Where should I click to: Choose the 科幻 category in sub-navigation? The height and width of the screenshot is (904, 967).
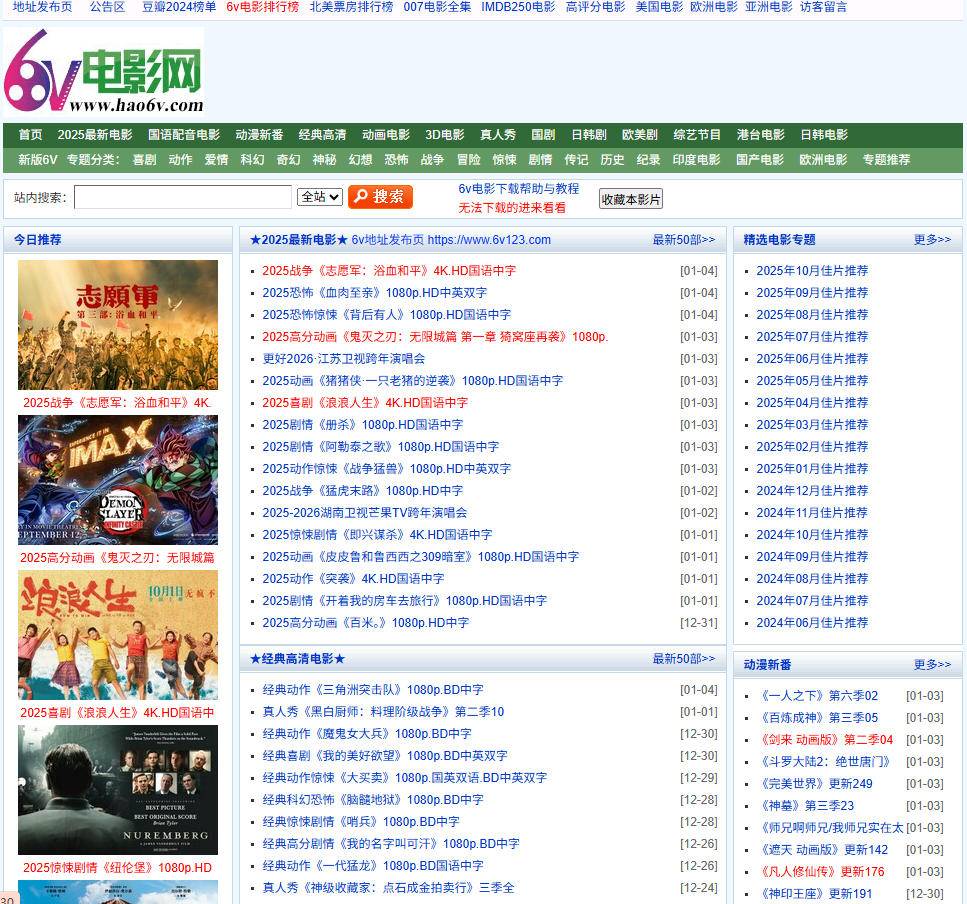252,160
